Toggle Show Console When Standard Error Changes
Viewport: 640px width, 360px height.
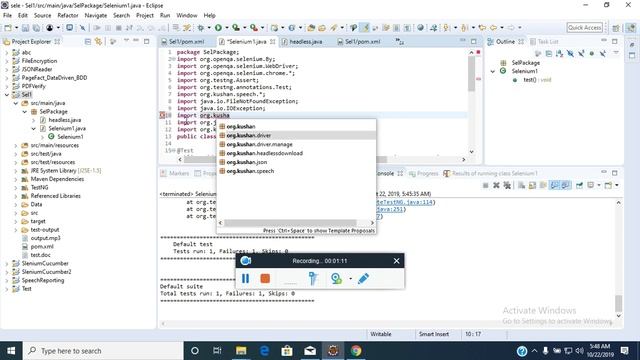[565, 185]
